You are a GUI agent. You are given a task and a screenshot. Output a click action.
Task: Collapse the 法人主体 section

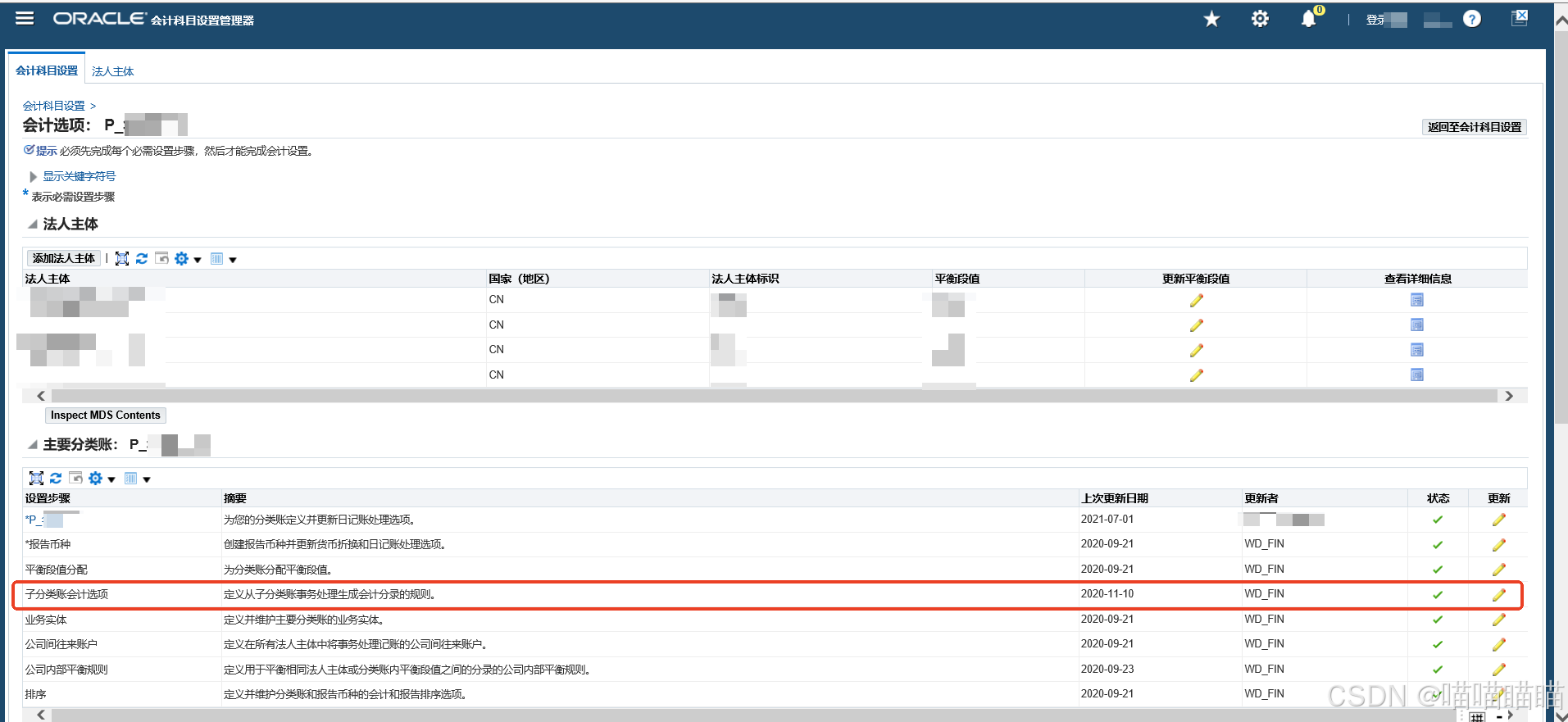33,224
